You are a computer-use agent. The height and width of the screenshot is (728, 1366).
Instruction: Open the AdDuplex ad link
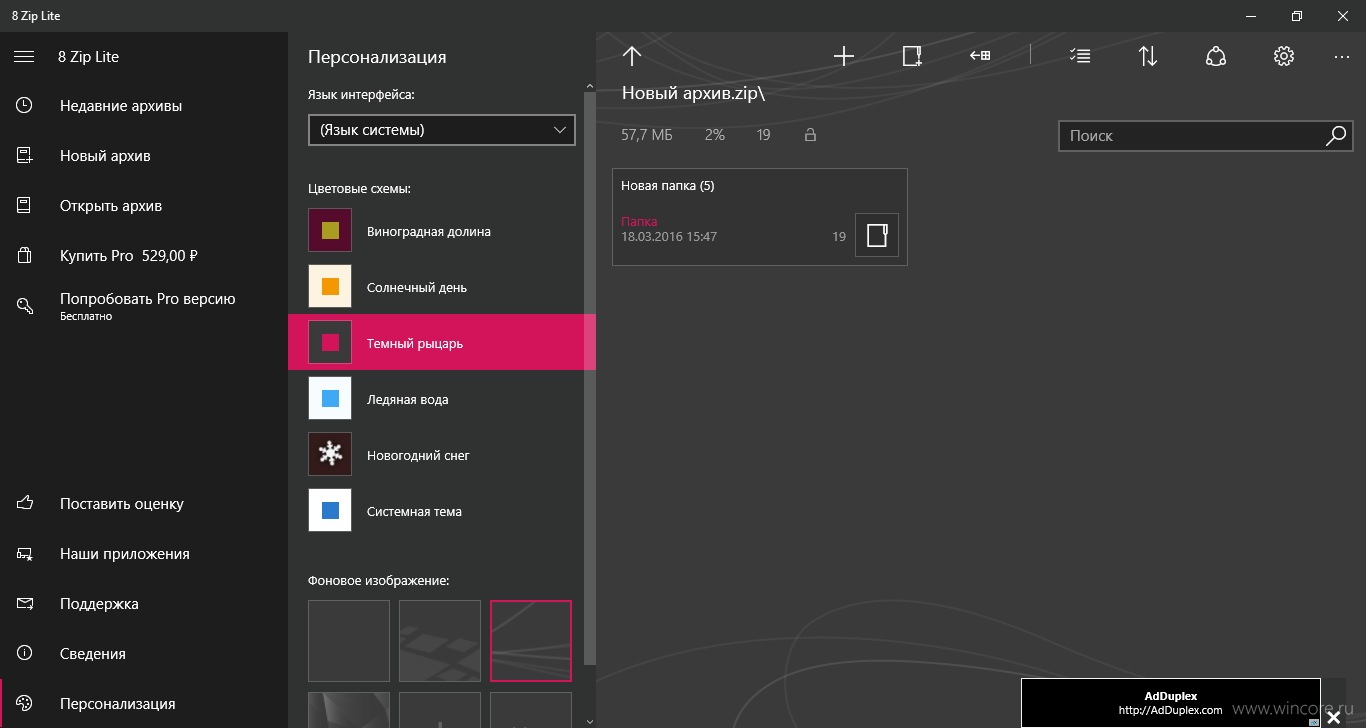(x=1171, y=703)
